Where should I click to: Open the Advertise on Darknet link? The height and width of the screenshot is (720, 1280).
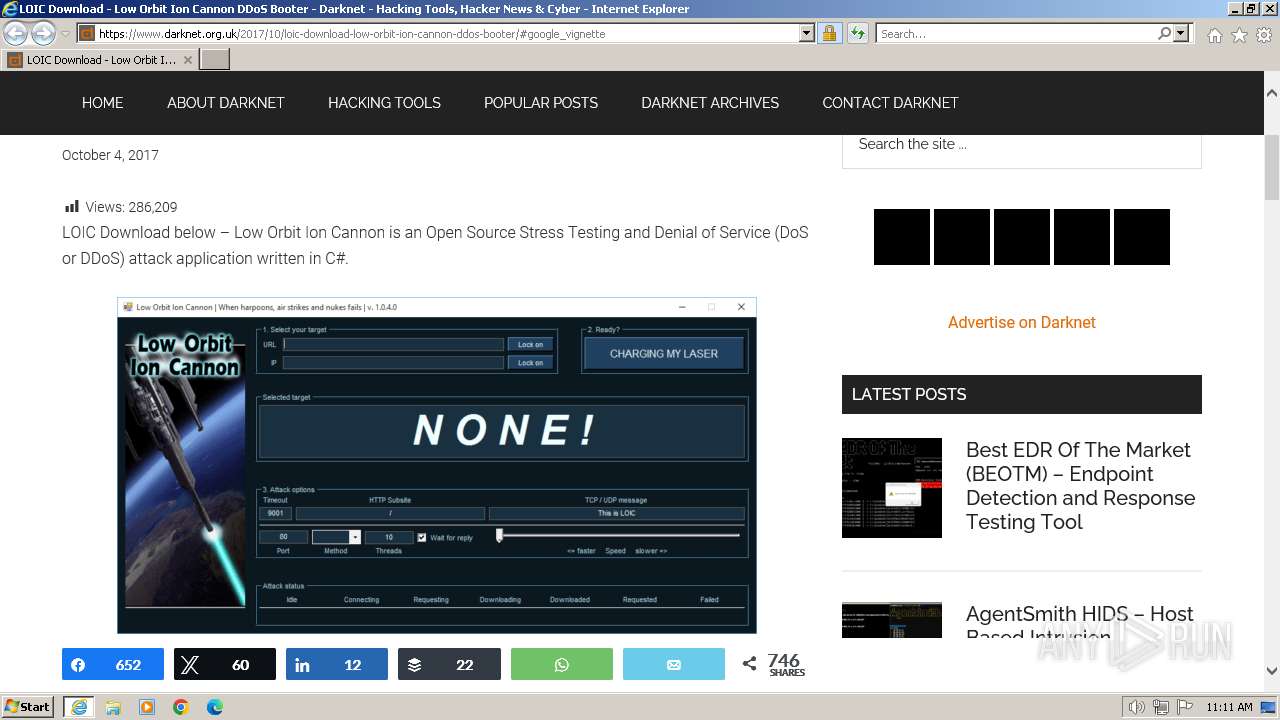(1022, 322)
